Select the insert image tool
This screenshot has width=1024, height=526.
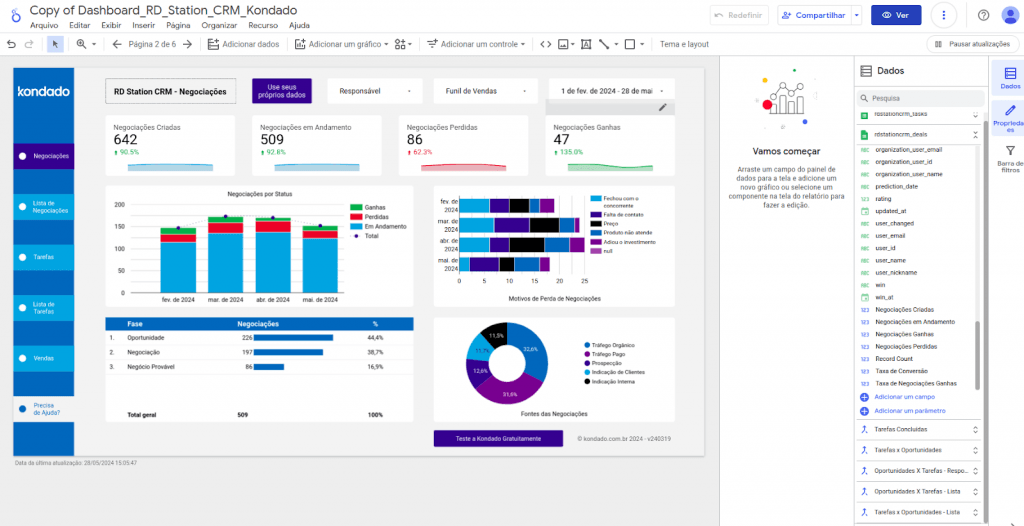coord(566,44)
